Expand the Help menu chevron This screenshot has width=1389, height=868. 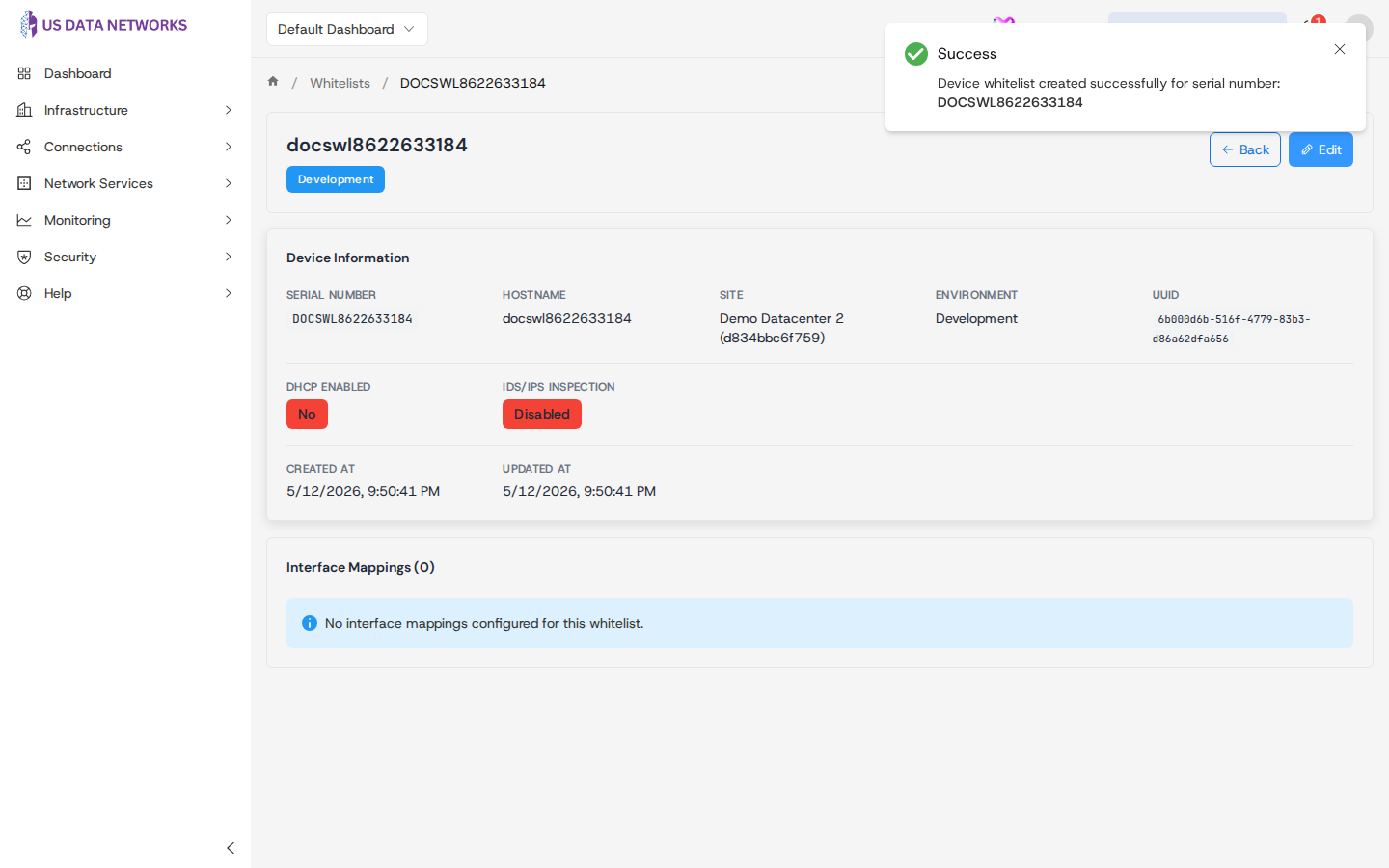[x=229, y=293]
